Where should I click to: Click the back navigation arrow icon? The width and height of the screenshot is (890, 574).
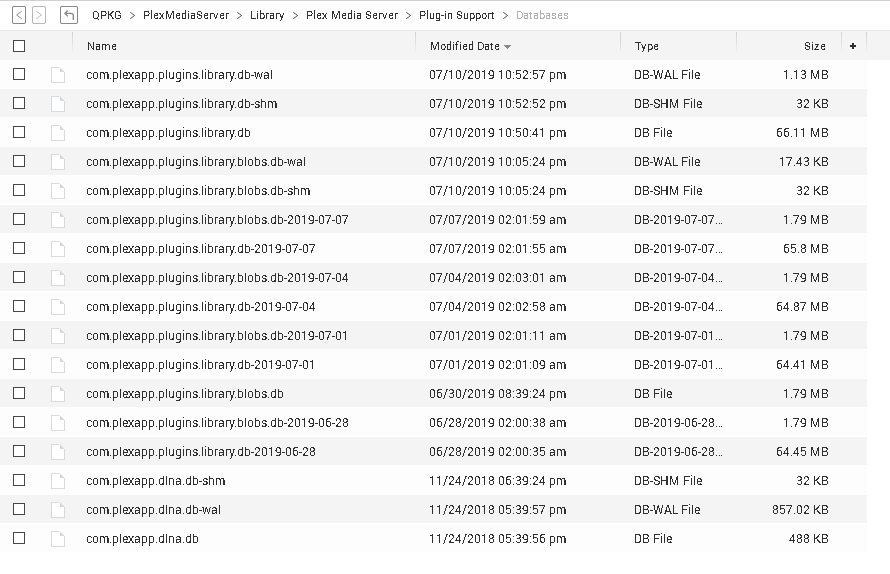(x=20, y=15)
